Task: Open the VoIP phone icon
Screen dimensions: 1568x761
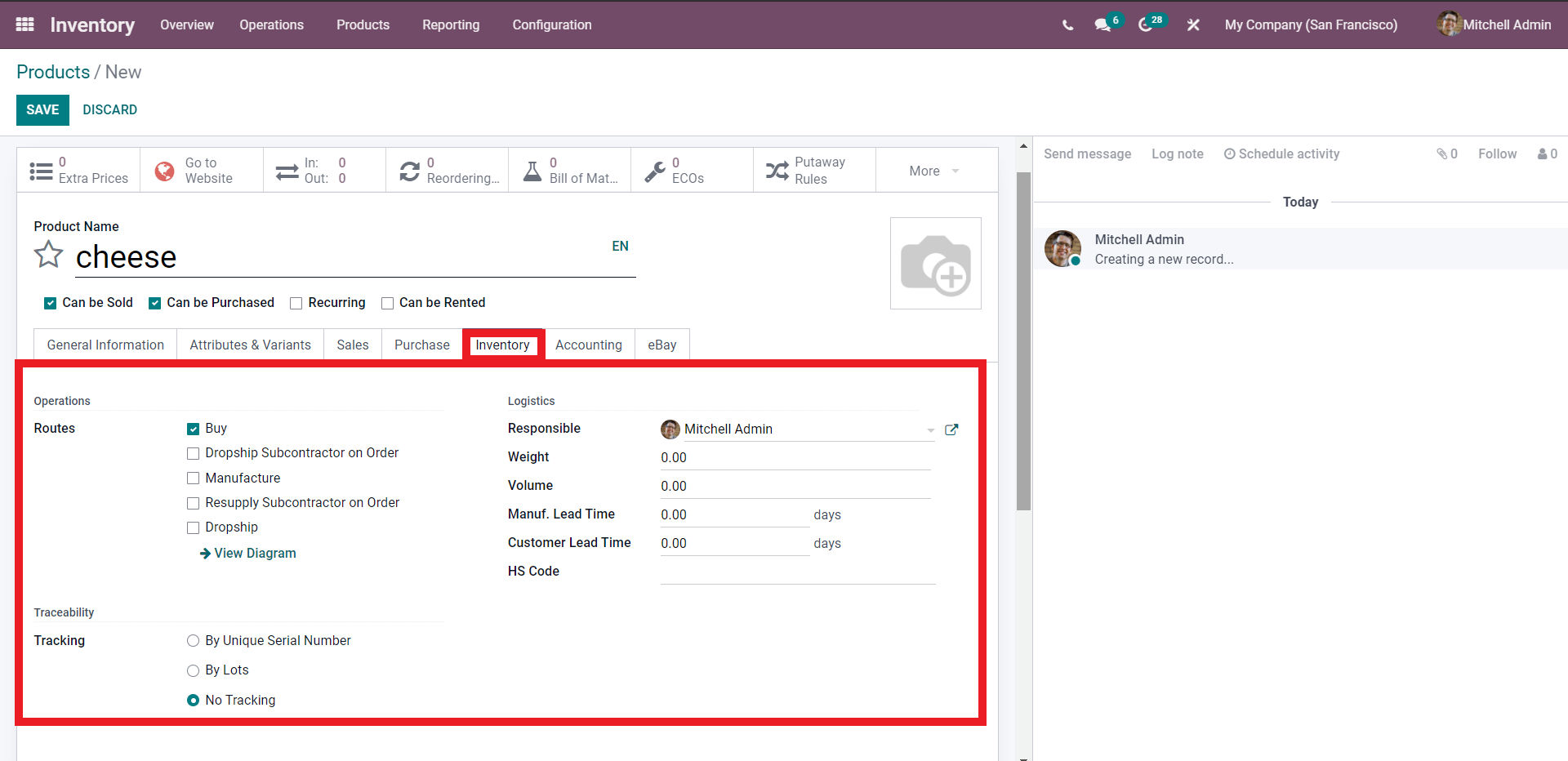Action: click(1067, 24)
